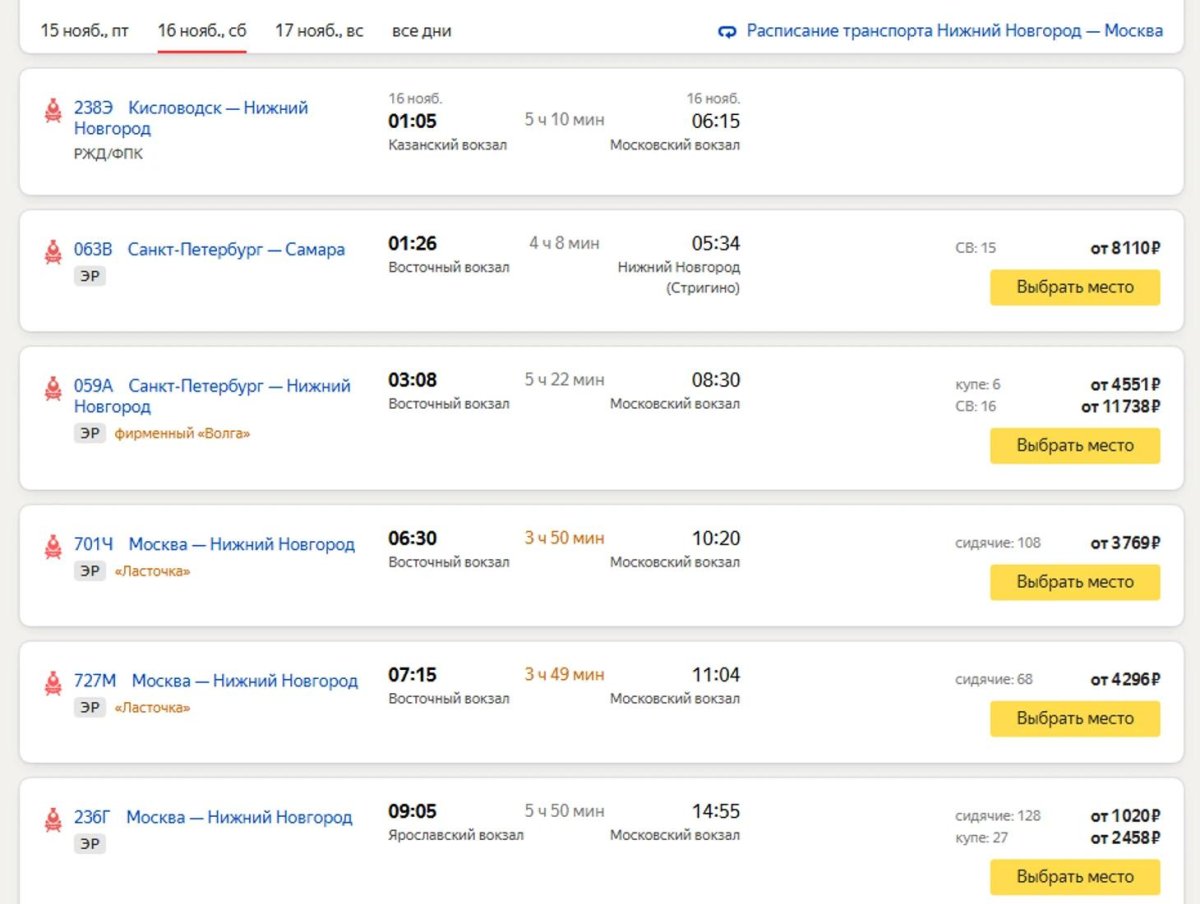Switch to the 15 нояб., пт tab
Image resolution: width=1200 pixels, height=904 pixels.
(x=85, y=31)
